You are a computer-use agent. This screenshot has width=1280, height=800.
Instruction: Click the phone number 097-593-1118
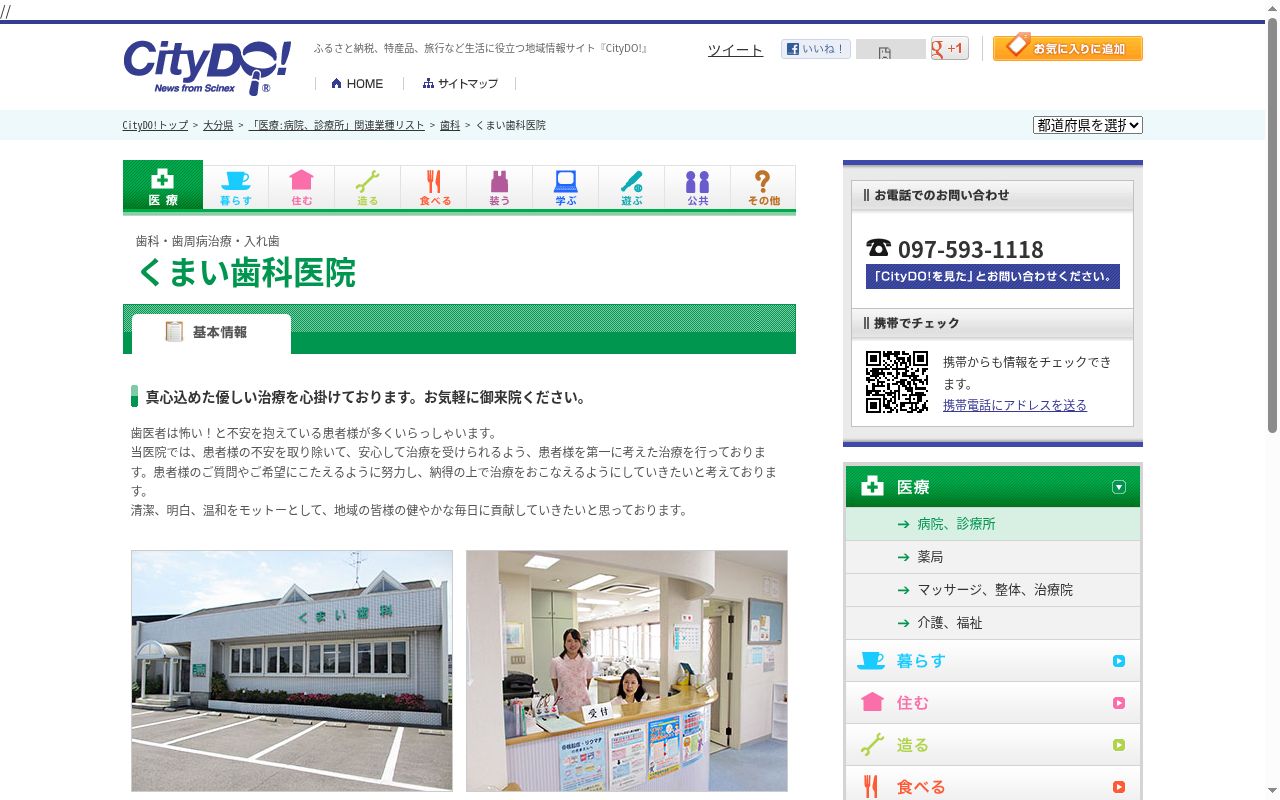click(x=970, y=249)
